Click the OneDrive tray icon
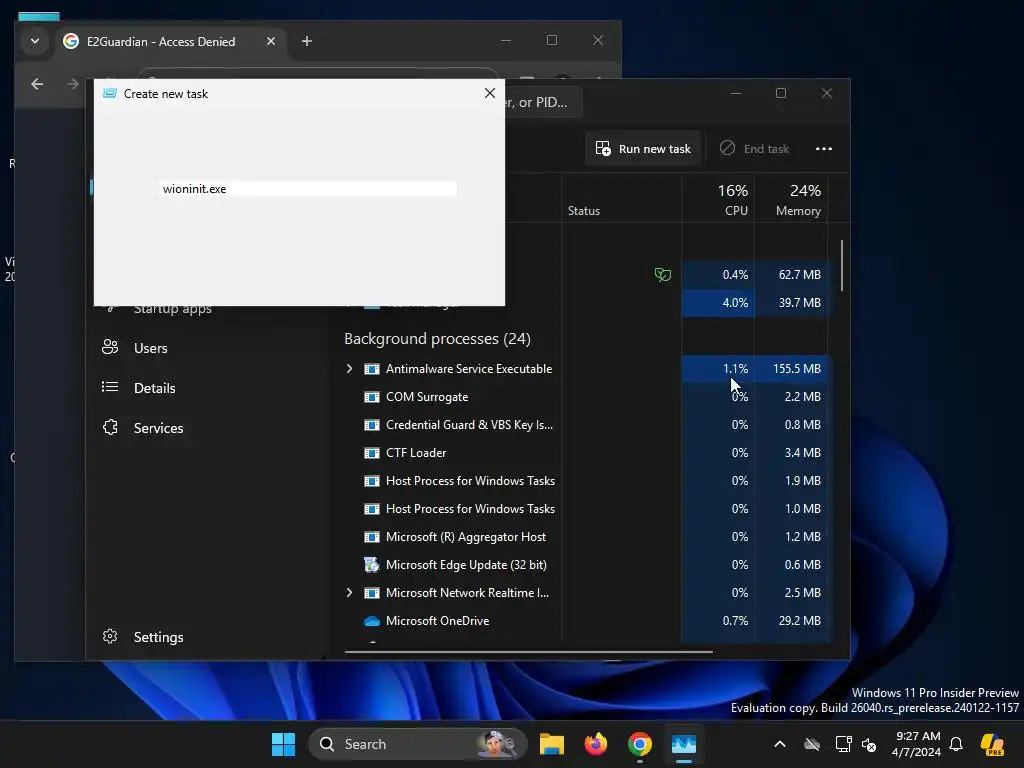1024x768 pixels. (x=812, y=744)
